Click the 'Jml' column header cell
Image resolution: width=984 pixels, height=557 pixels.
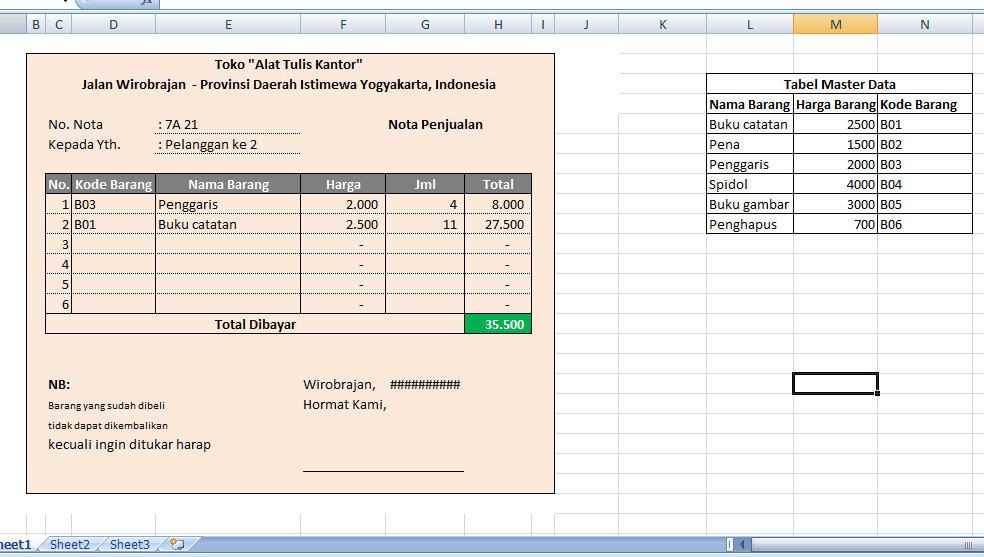425,184
